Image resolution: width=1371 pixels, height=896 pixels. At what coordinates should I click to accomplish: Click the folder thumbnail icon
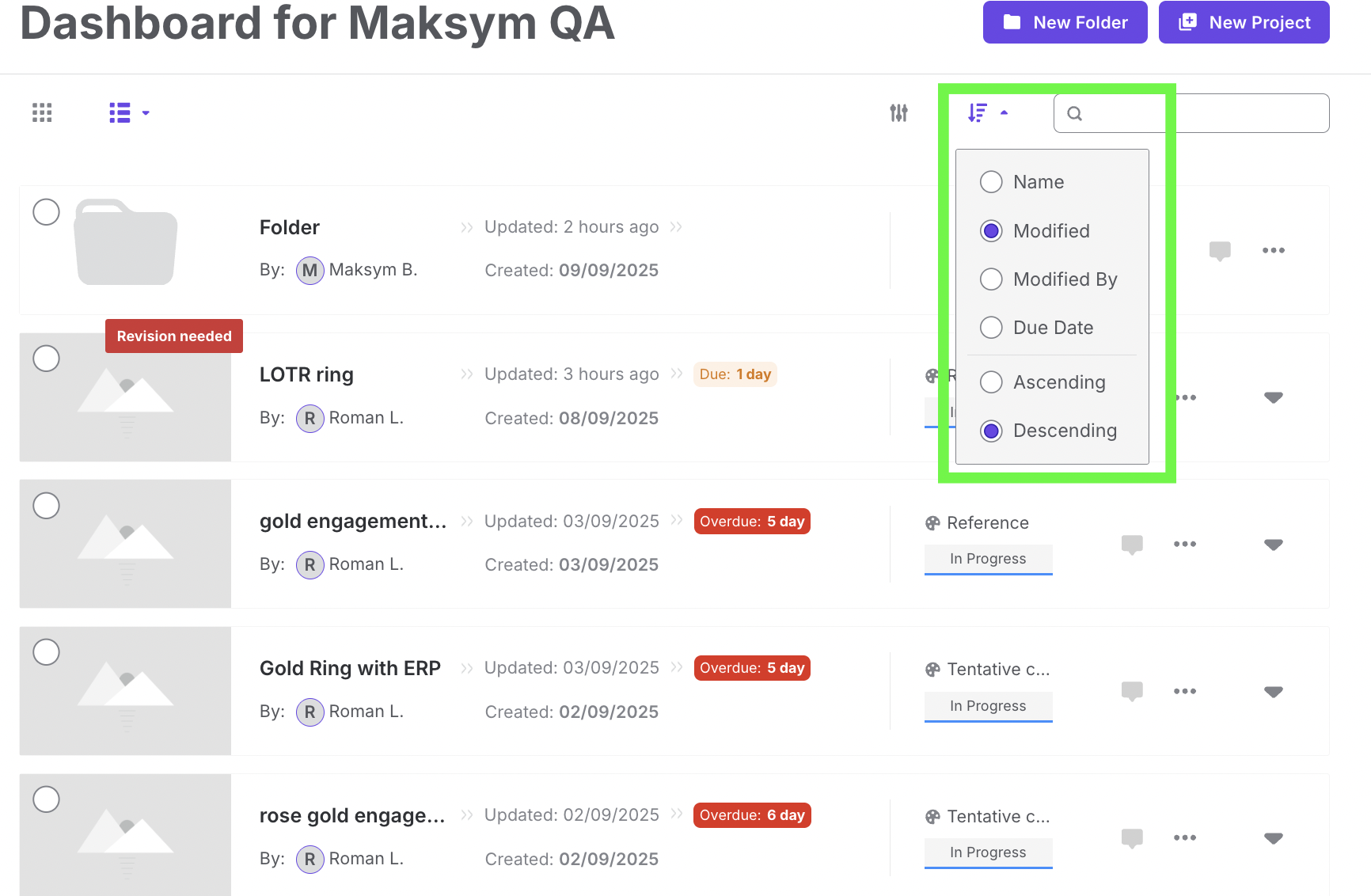coord(126,242)
